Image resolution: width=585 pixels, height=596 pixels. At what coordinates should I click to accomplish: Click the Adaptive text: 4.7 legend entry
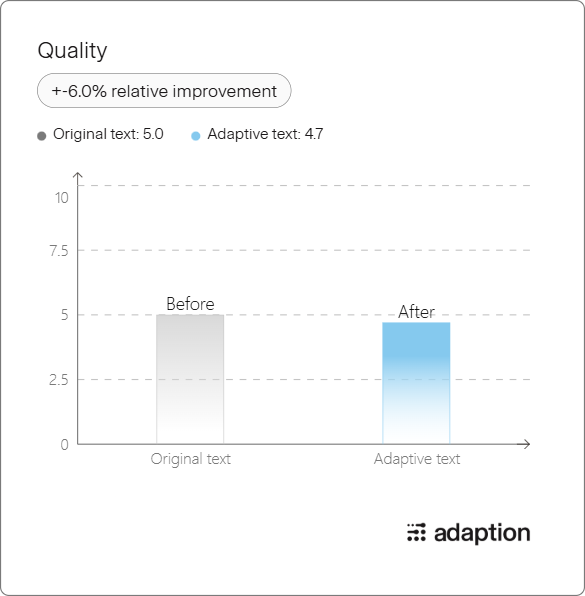click(265, 134)
